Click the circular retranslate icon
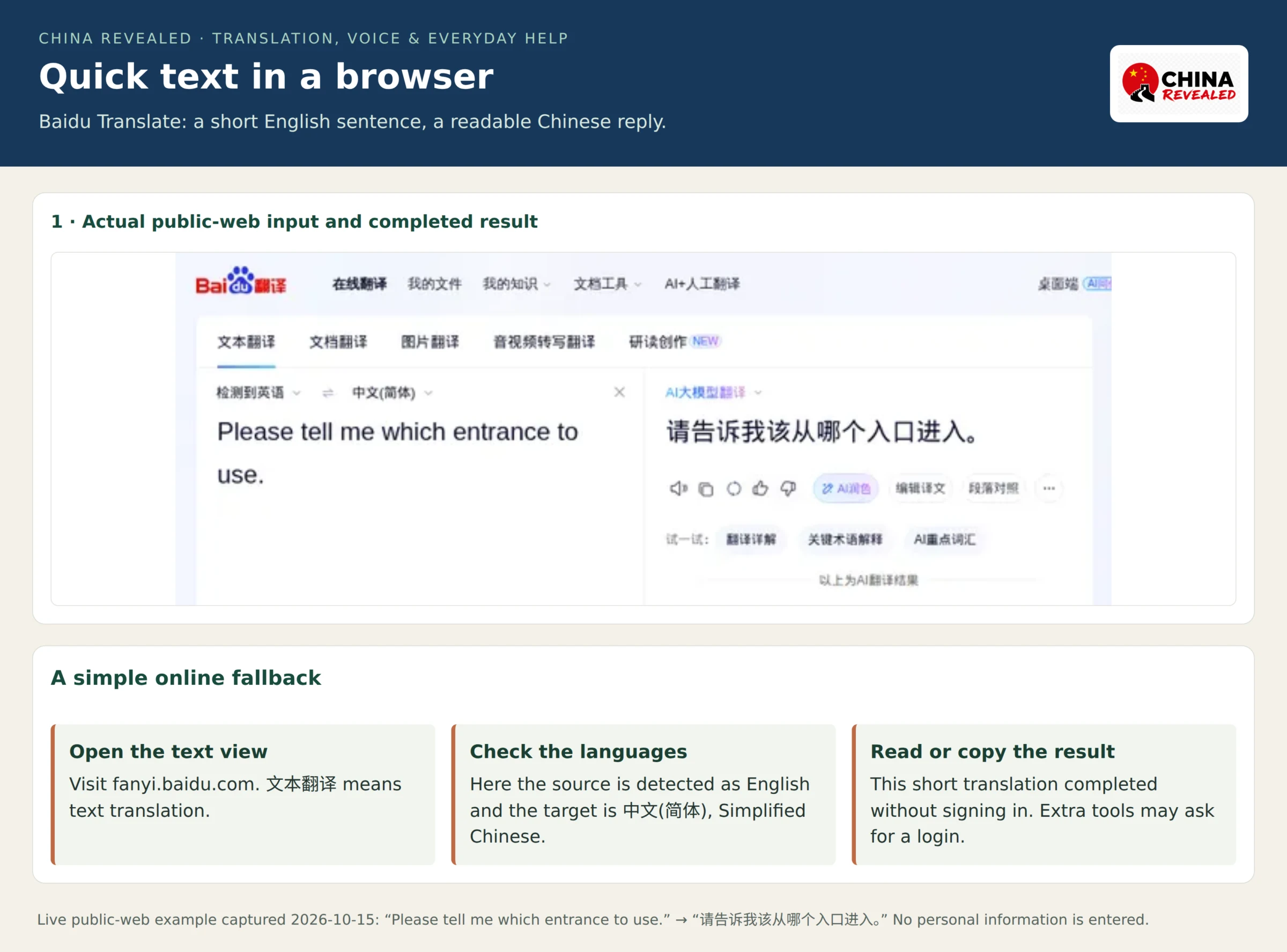 coord(734,489)
